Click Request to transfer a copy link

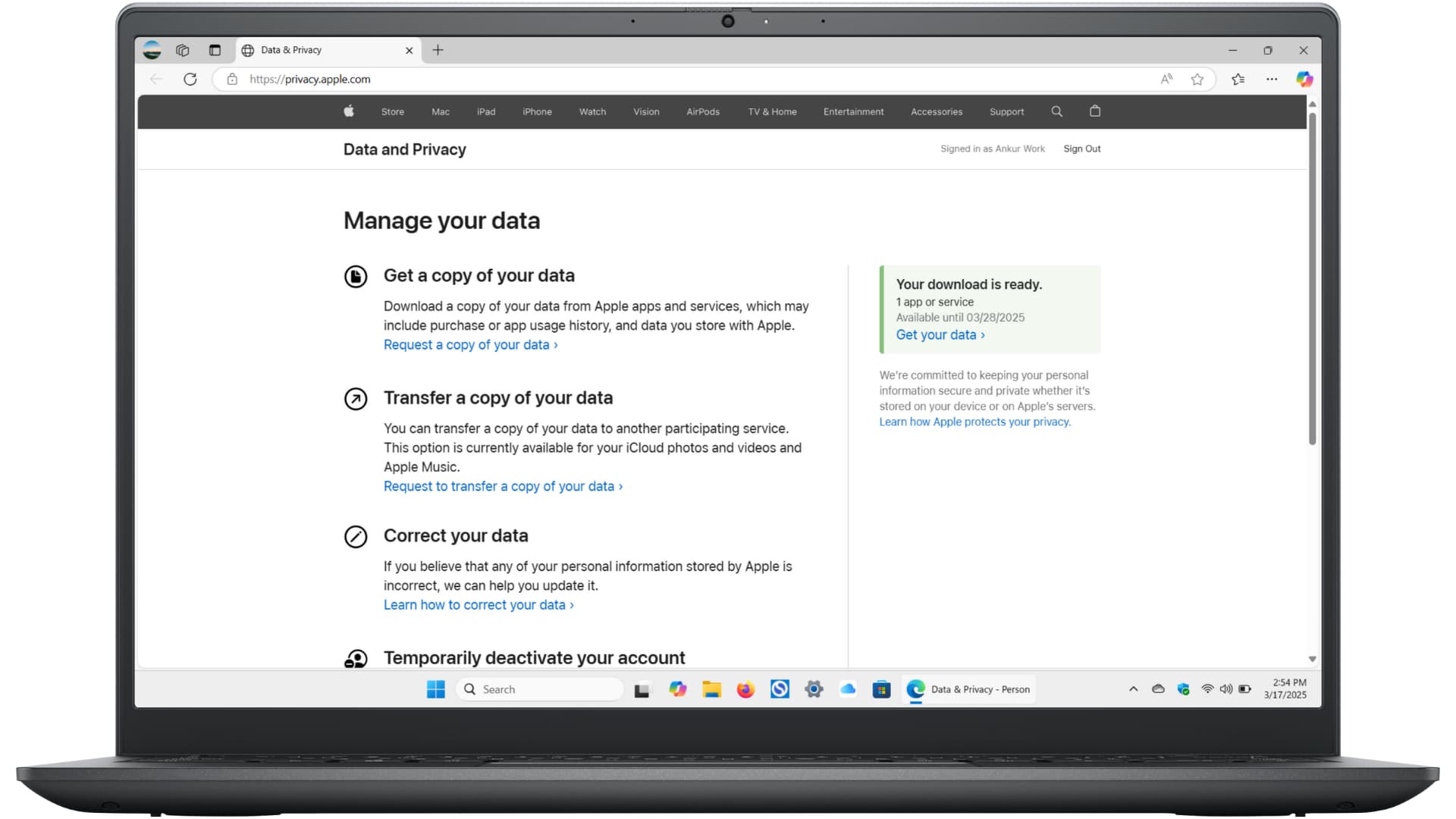pyautogui.click(x=503, y=487)
